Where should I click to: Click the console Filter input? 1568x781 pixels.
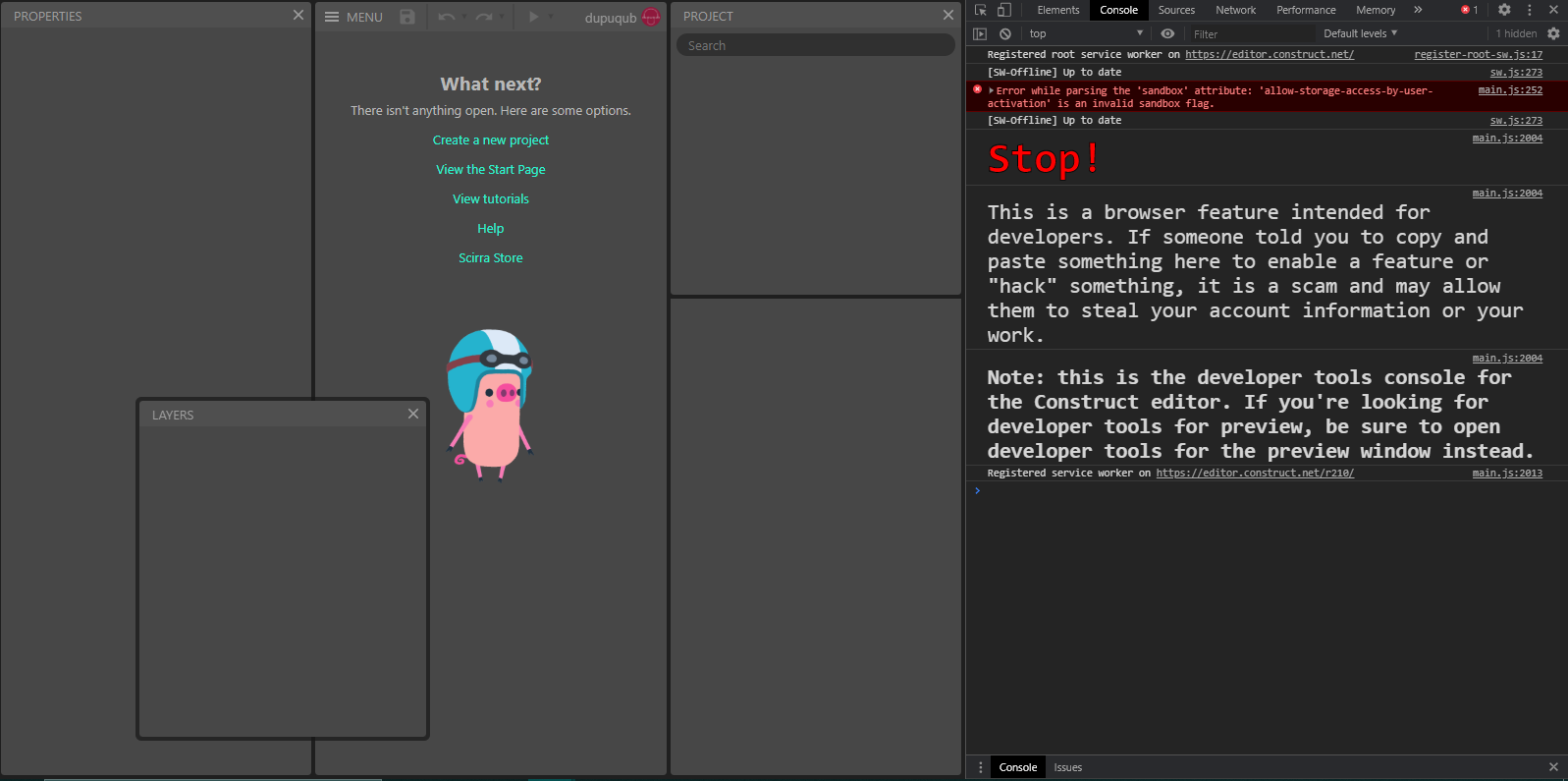click(1252, 33)
